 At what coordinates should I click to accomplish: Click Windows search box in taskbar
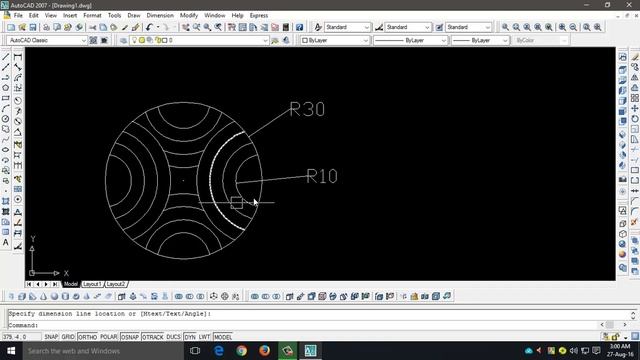pyautogui.click(x=103, y=351)
